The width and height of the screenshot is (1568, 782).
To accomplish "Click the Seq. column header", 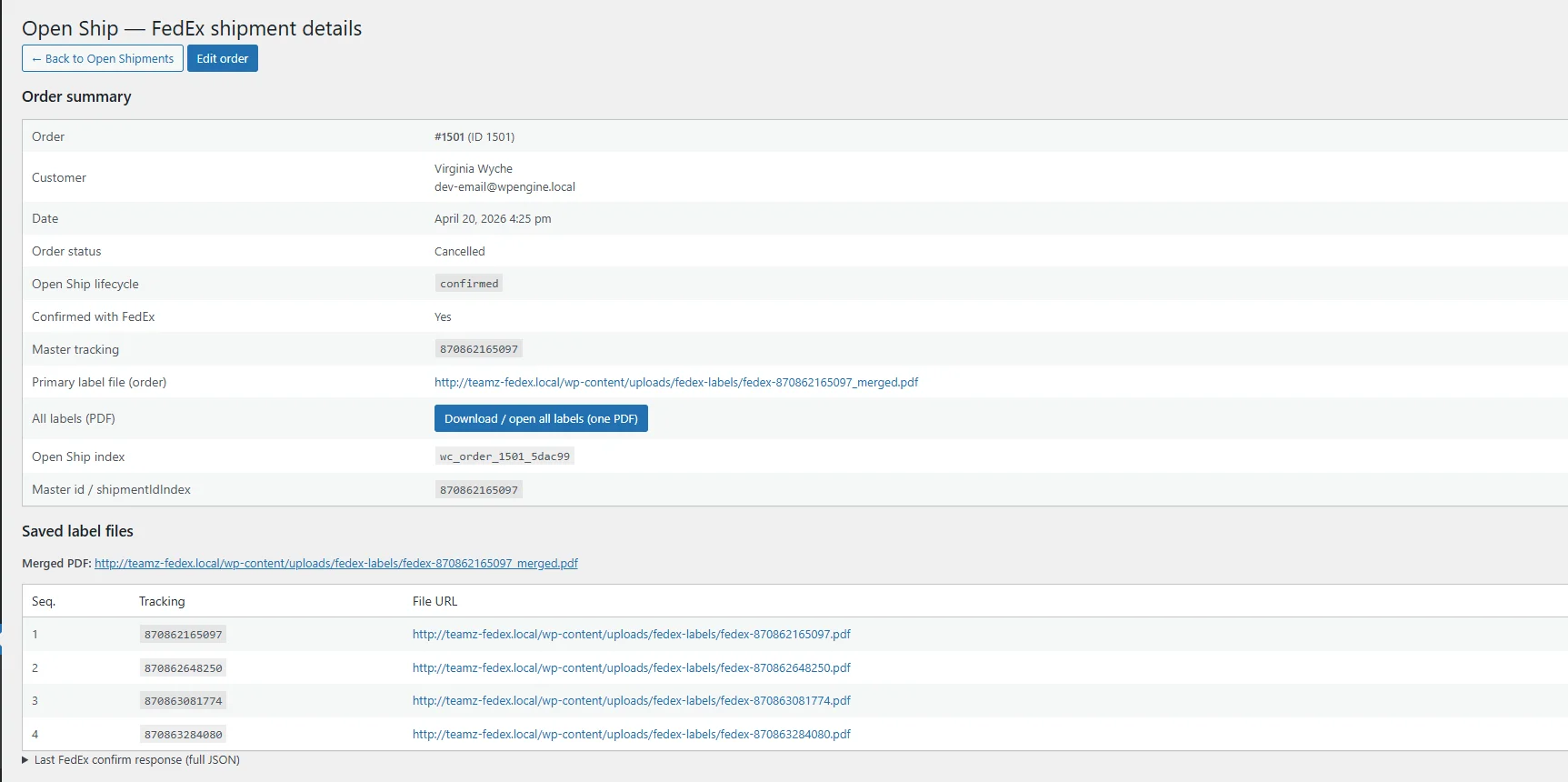I will pyautogui.click(x=44, y=601).
